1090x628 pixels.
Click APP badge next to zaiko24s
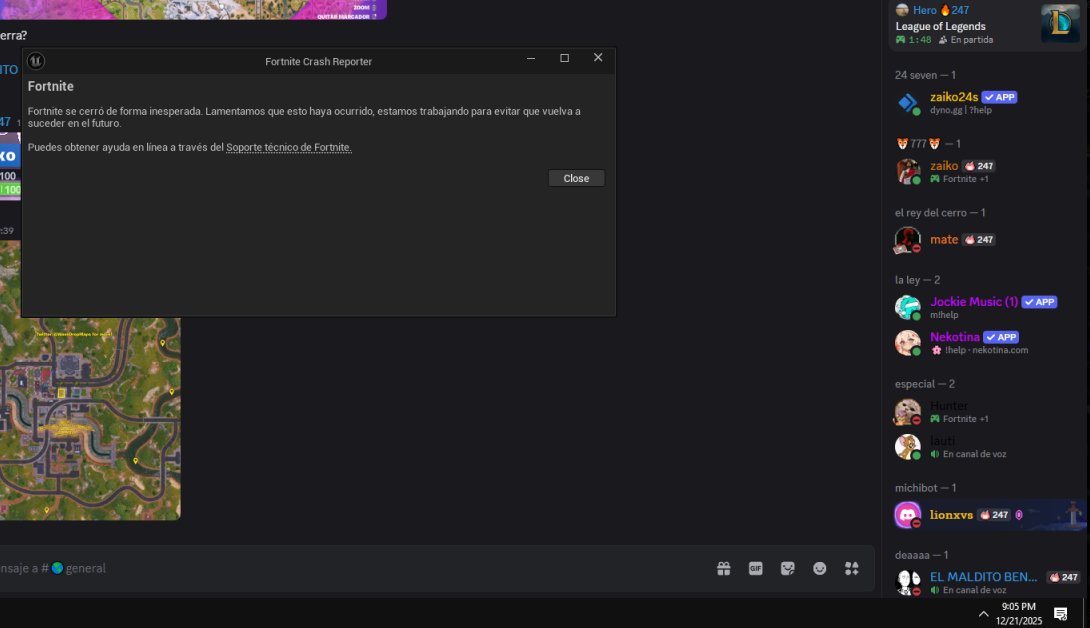pyautogui.click(x=1000, y=97)
